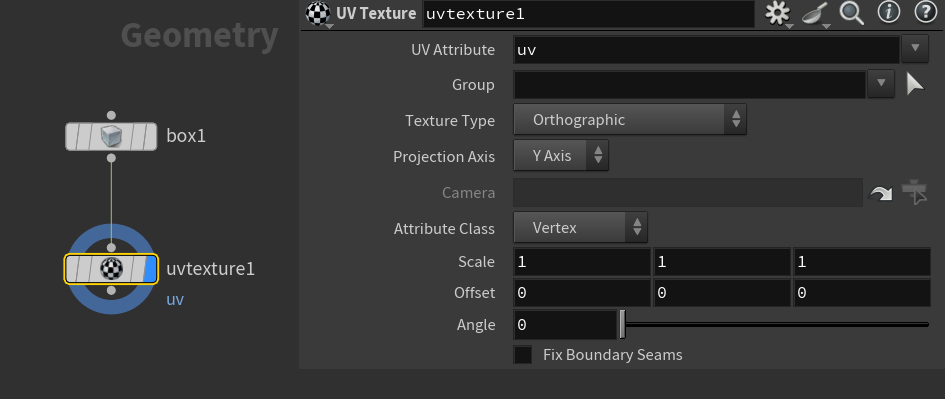Viewport: 945px width, 399px height.
Task: Click the group selection arrow icon
Action: (x=915, y=84)
